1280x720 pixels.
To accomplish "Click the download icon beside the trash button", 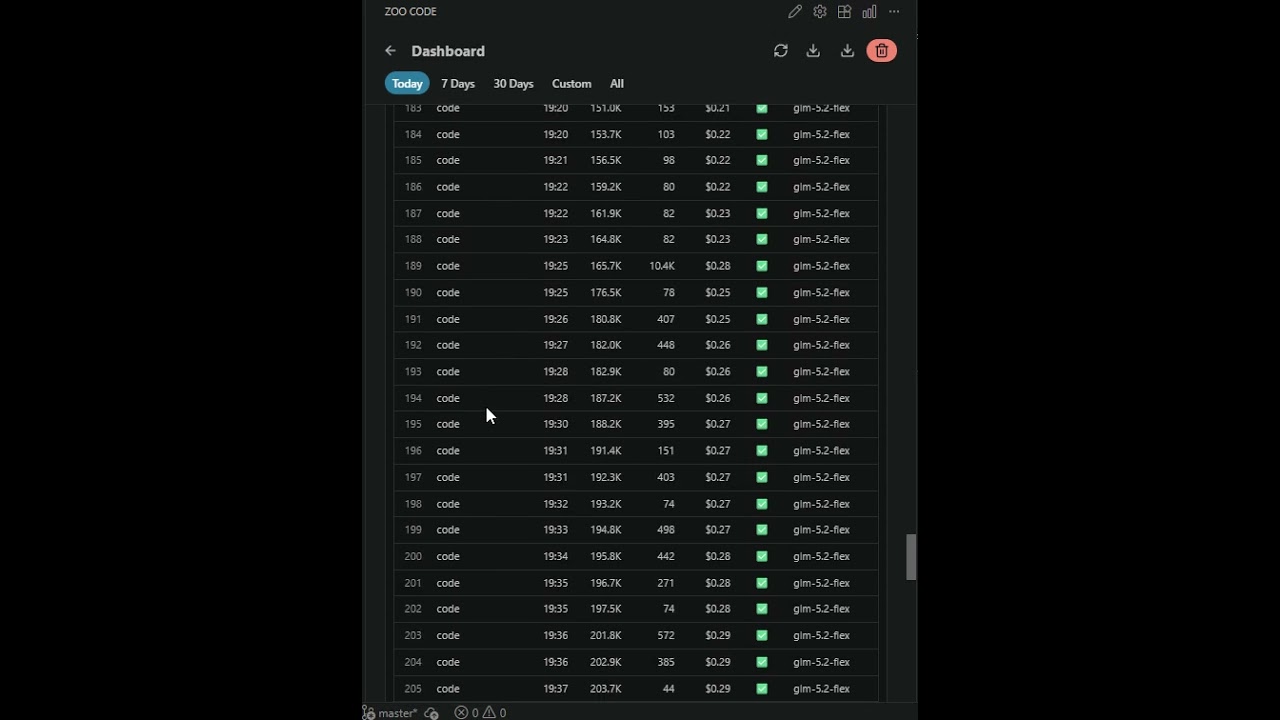I will click(x=847, y=51).
